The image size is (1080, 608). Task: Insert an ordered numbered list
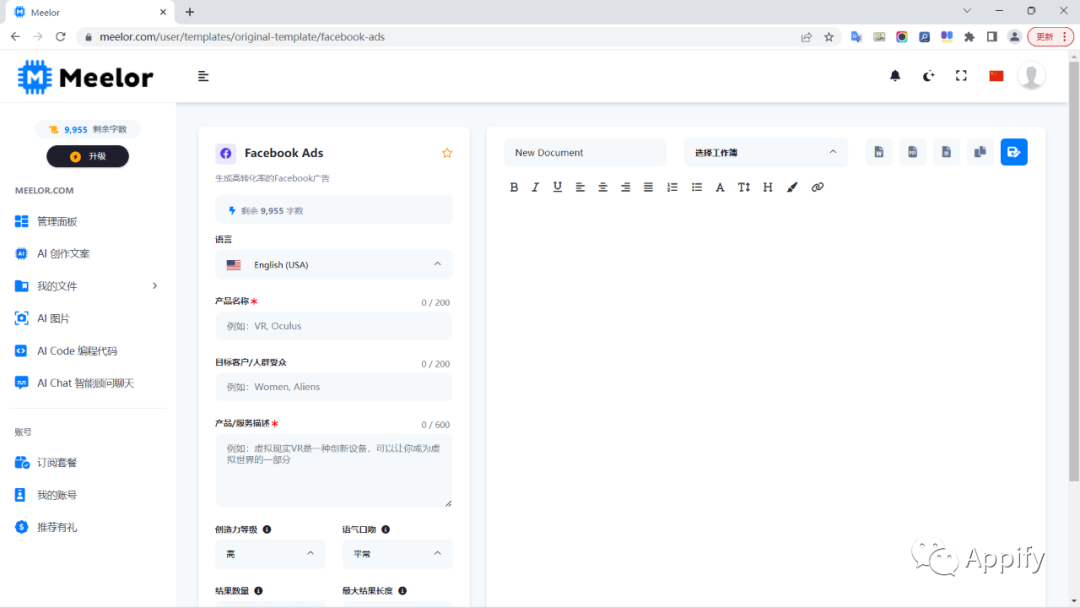[x=672, y=187]
